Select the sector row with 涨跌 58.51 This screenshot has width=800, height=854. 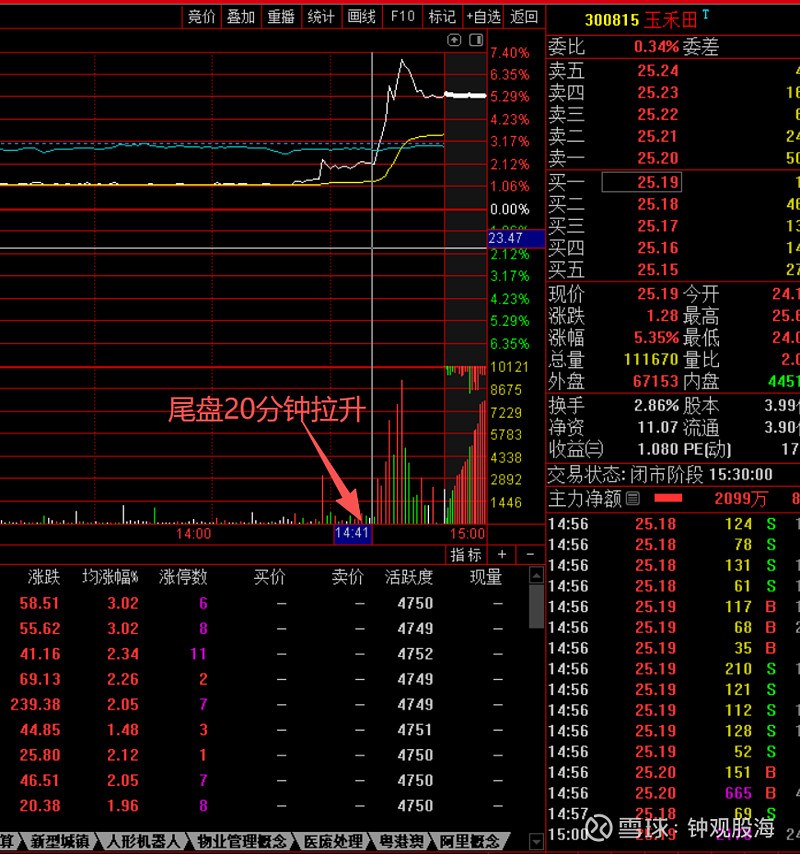264,603
